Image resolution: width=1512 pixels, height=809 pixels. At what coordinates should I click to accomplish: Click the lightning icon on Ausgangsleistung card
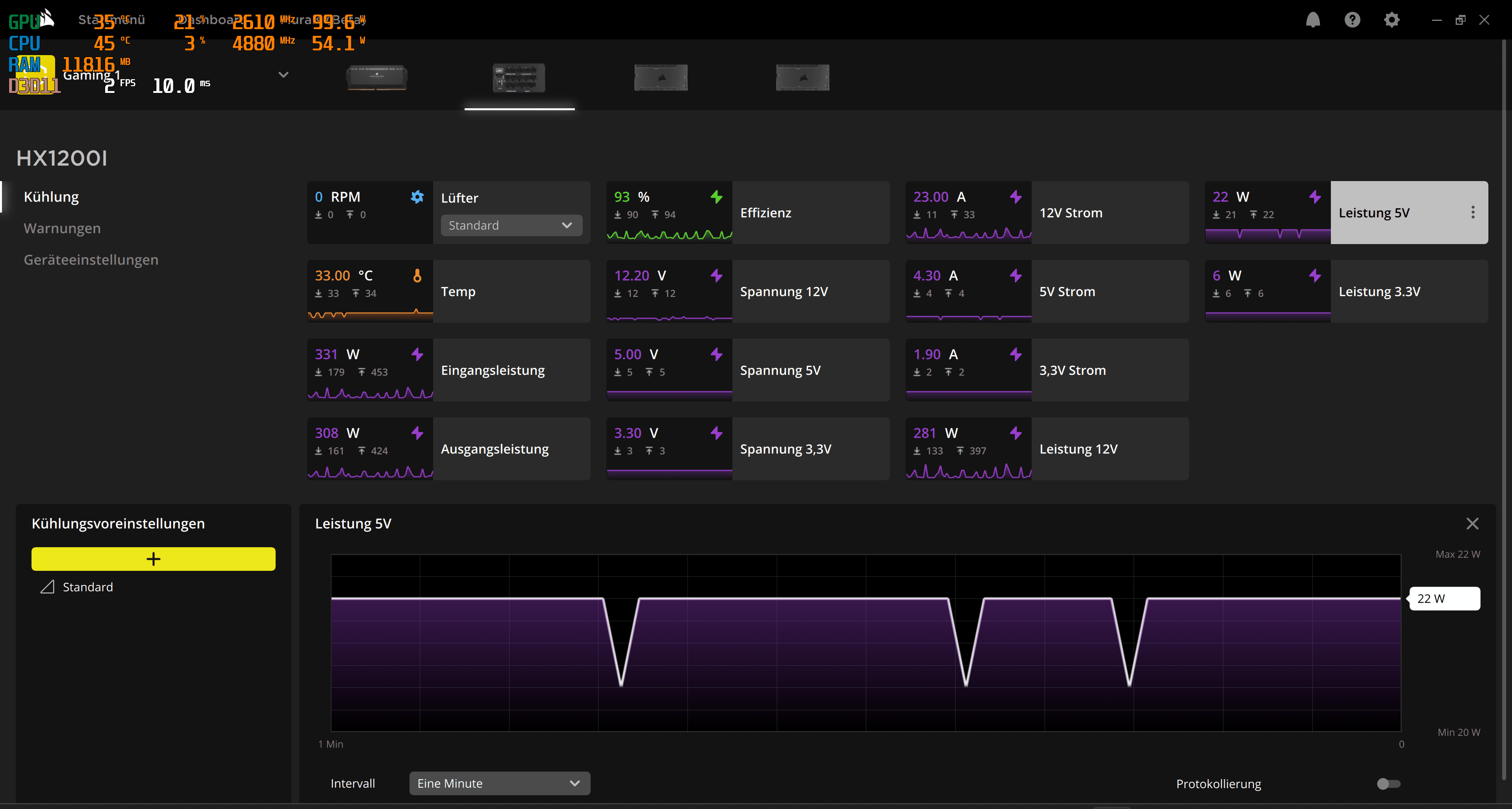pos(417,433)
